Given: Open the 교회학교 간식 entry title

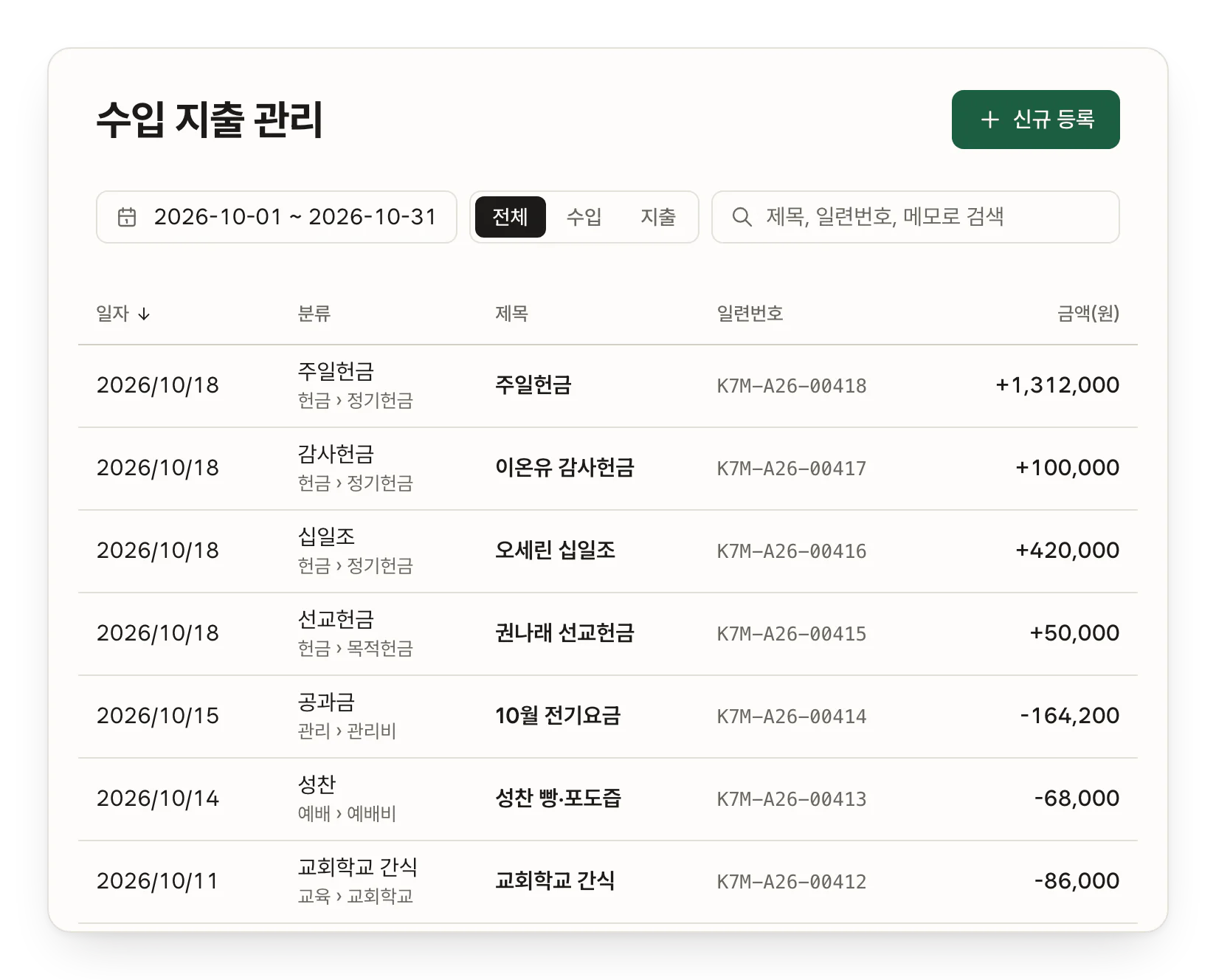Looking at the screenshot, I should tap(555, 881).
